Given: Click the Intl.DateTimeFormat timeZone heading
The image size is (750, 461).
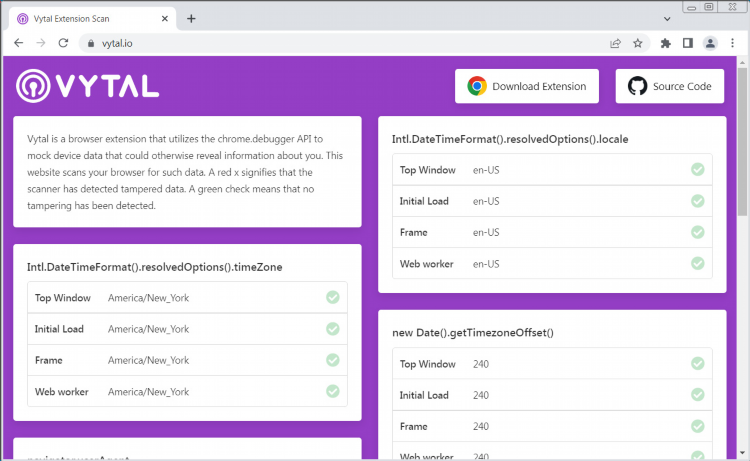Looking at the screenshot, I should click(154, 267).
